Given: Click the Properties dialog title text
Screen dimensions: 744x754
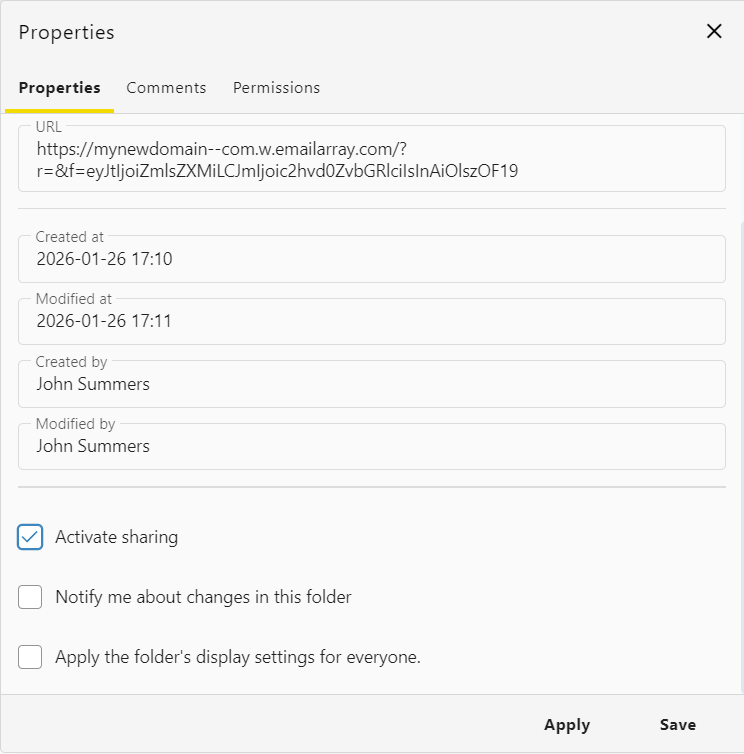Looking at the screenshot, I should [x=66, y=32].
